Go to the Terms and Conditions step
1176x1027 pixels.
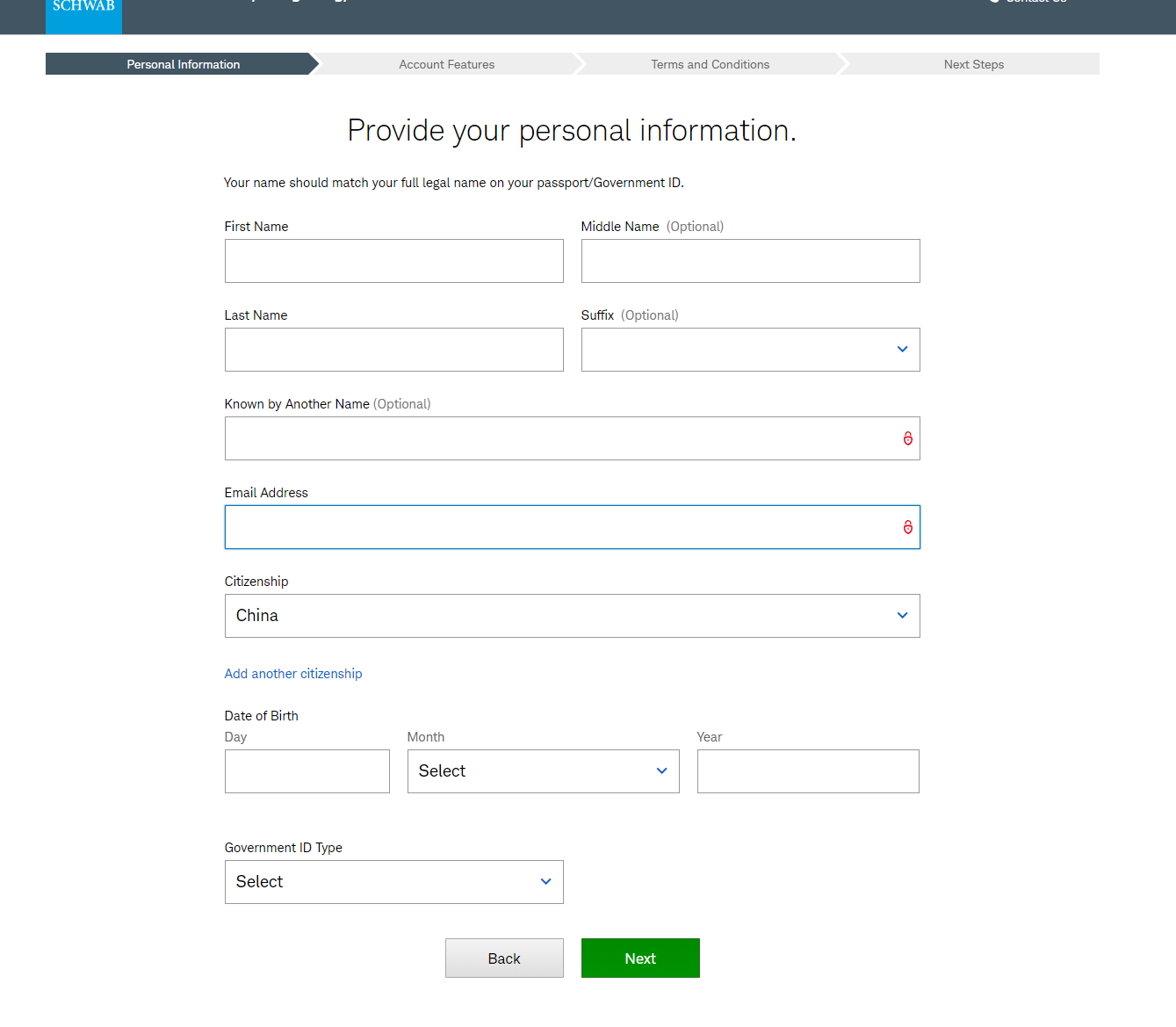tap(711, 64)
